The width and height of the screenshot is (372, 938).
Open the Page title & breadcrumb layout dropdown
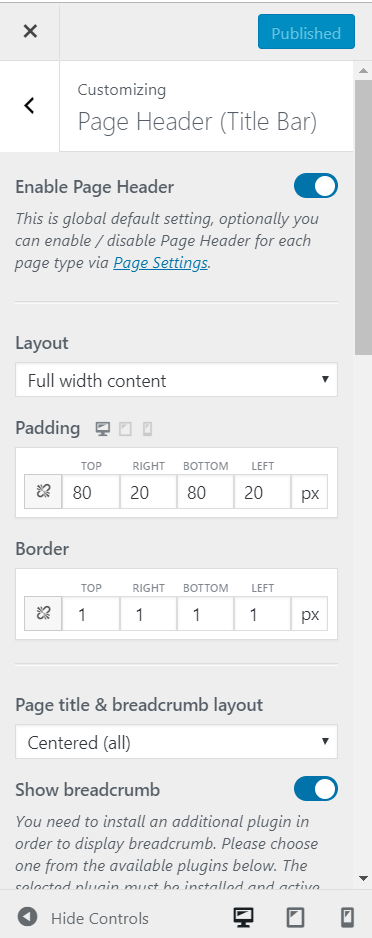click(176, 742)
